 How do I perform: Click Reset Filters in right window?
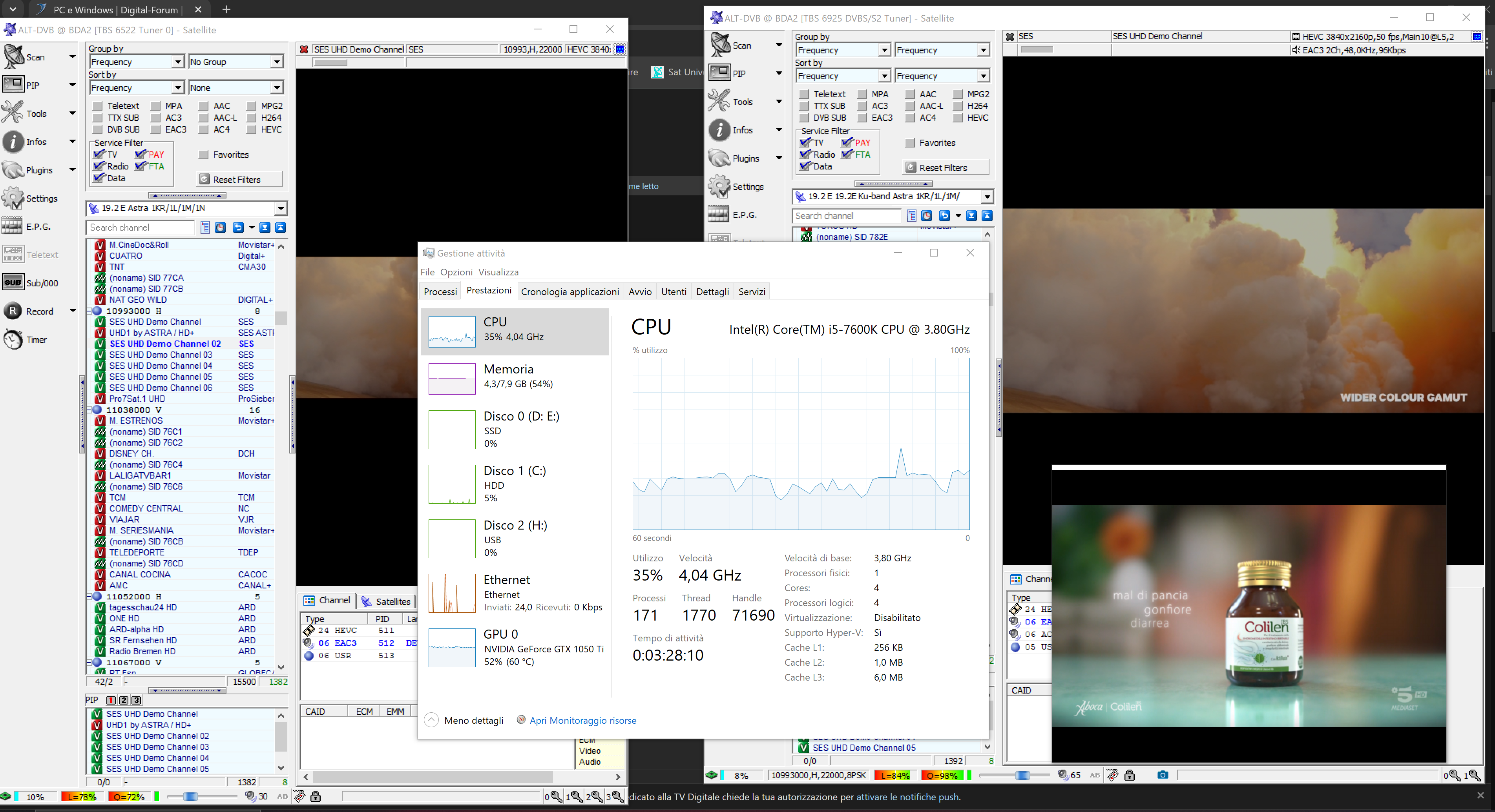pyautogui.click(x=946, y=167)
